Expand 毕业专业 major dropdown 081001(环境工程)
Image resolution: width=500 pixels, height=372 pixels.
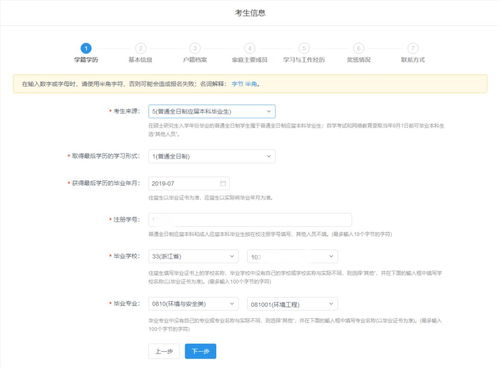coord(292,304)
